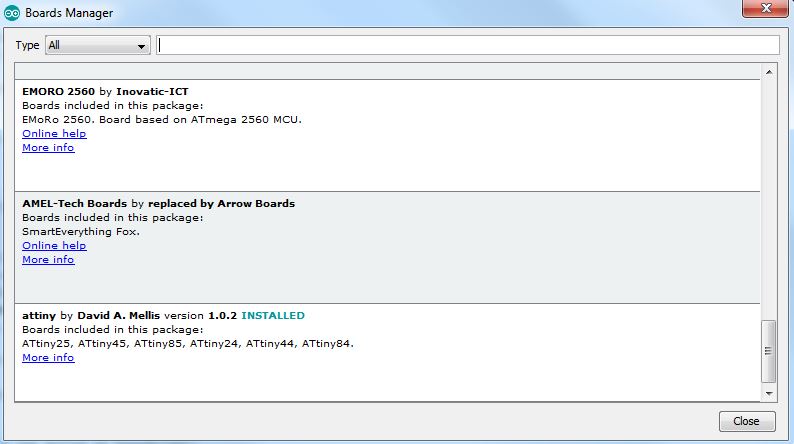Open Online help link for EMORO 2560
The height and width of the screenshot is (444, 794).
(x=54, y=134)
